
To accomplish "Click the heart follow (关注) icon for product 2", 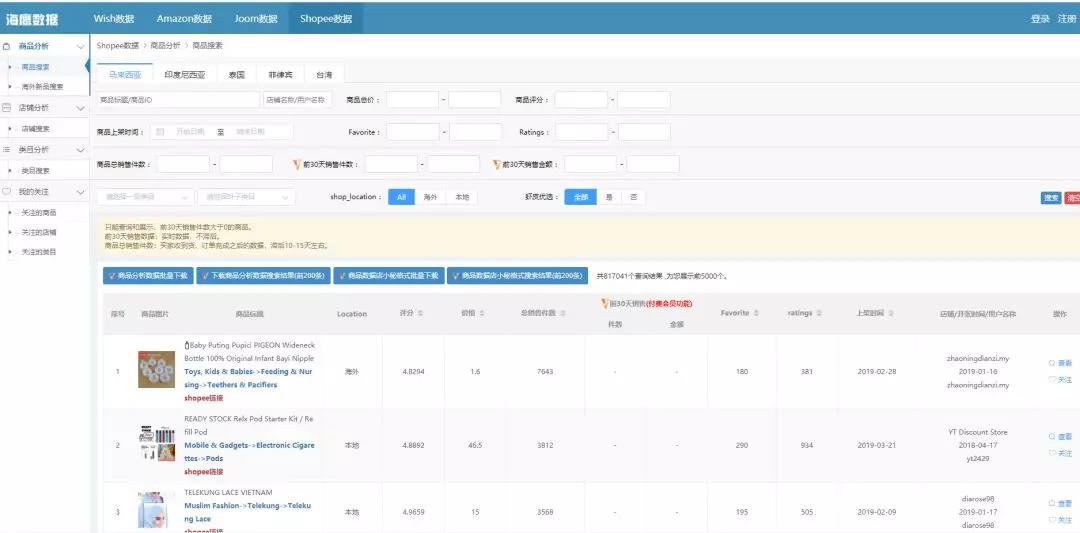I will [x=1051, y=453].
